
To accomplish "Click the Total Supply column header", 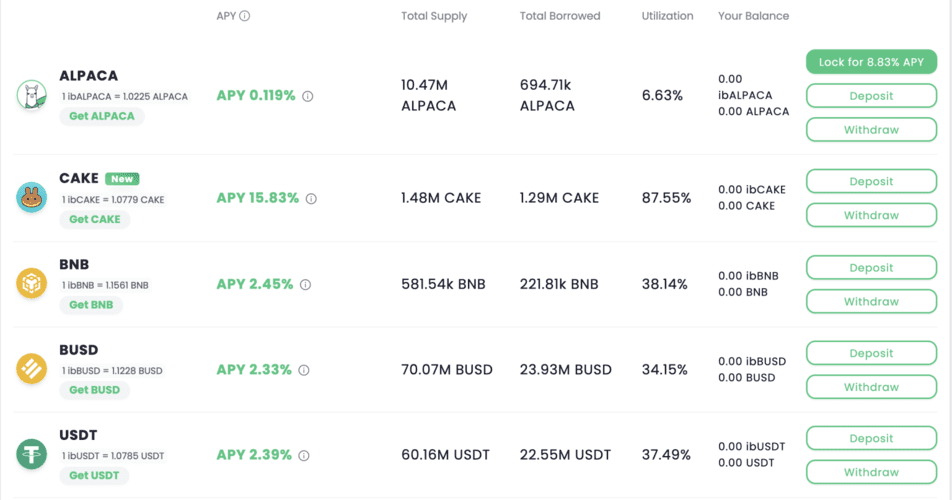I will tap(434, 16).
